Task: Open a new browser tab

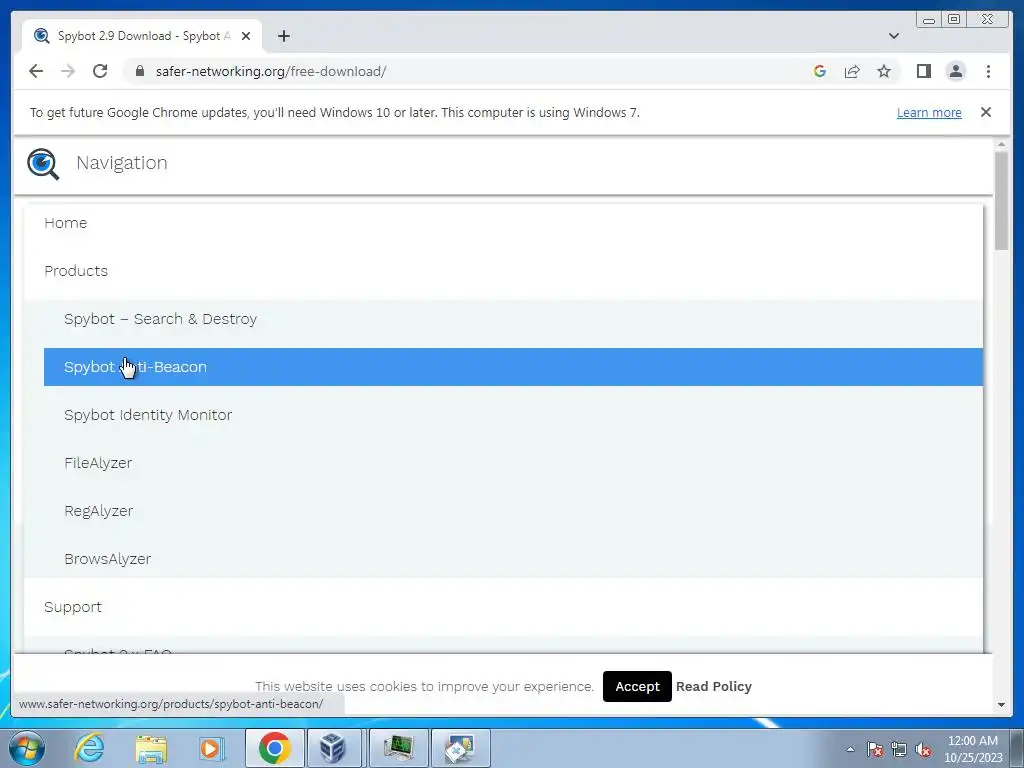Action: [283, 36]
